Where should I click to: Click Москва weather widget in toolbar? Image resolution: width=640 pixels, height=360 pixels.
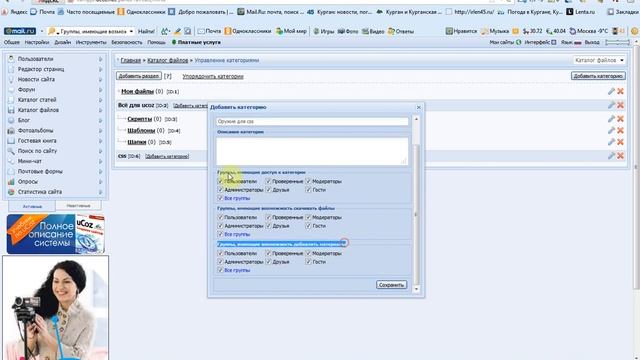click(589, 31)
